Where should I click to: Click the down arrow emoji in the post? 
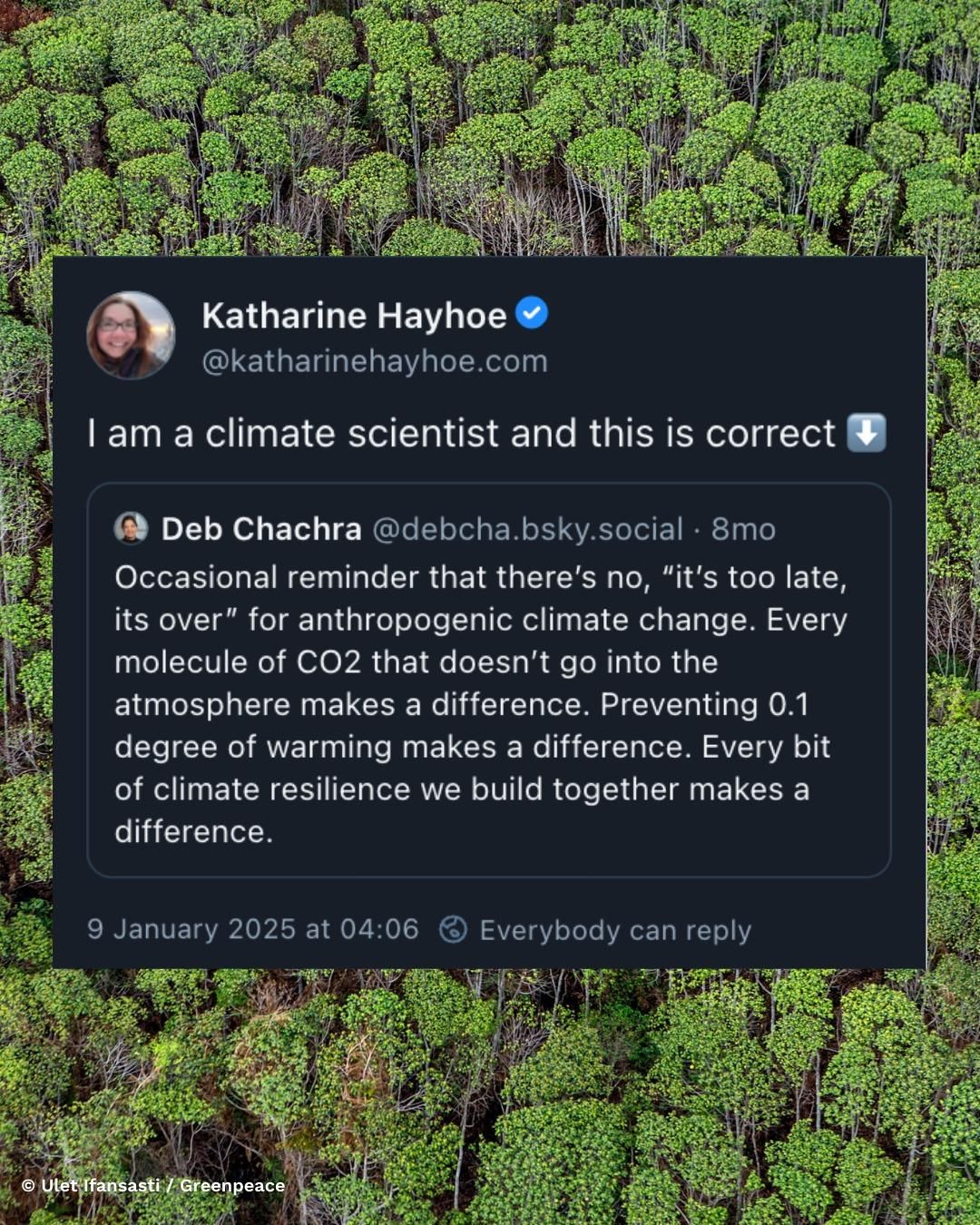(867, 433)
